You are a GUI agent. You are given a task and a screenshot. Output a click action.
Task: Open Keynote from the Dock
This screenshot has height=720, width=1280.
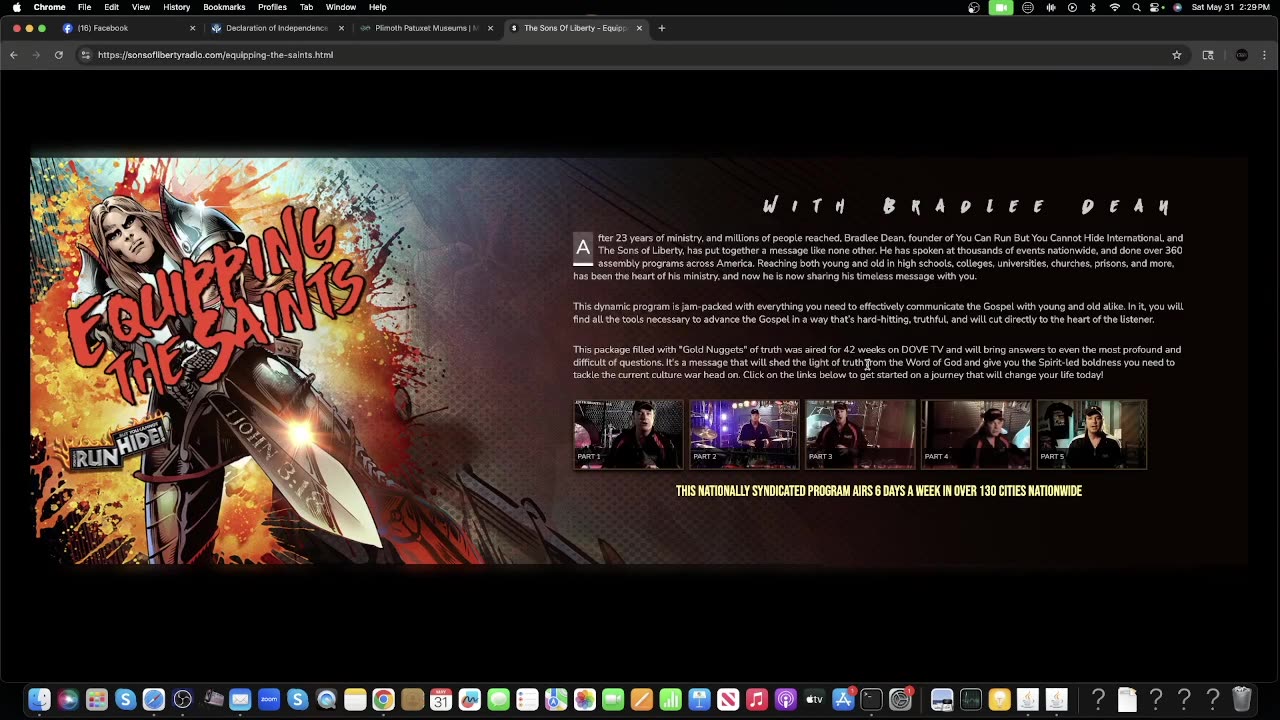(699, 700)
